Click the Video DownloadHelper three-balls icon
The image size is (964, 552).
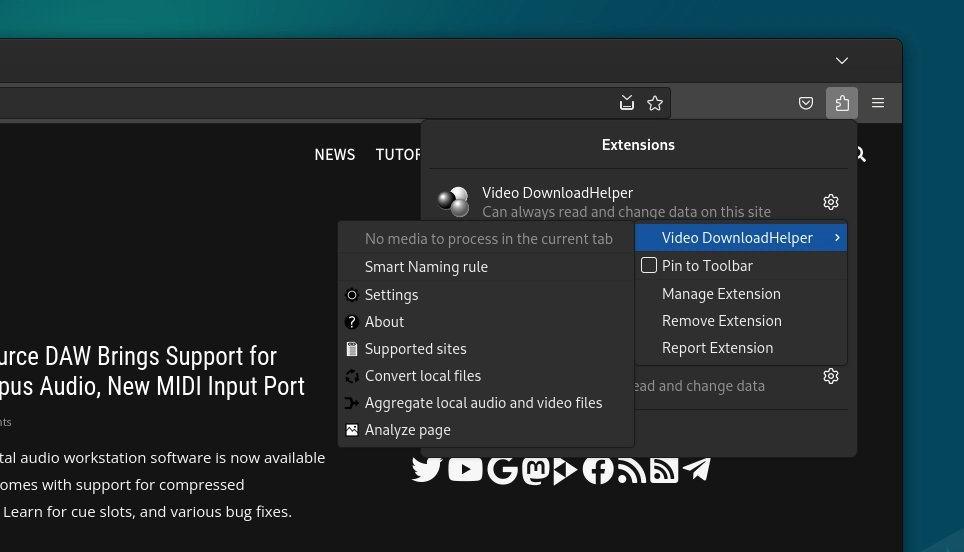click(453, 201)
